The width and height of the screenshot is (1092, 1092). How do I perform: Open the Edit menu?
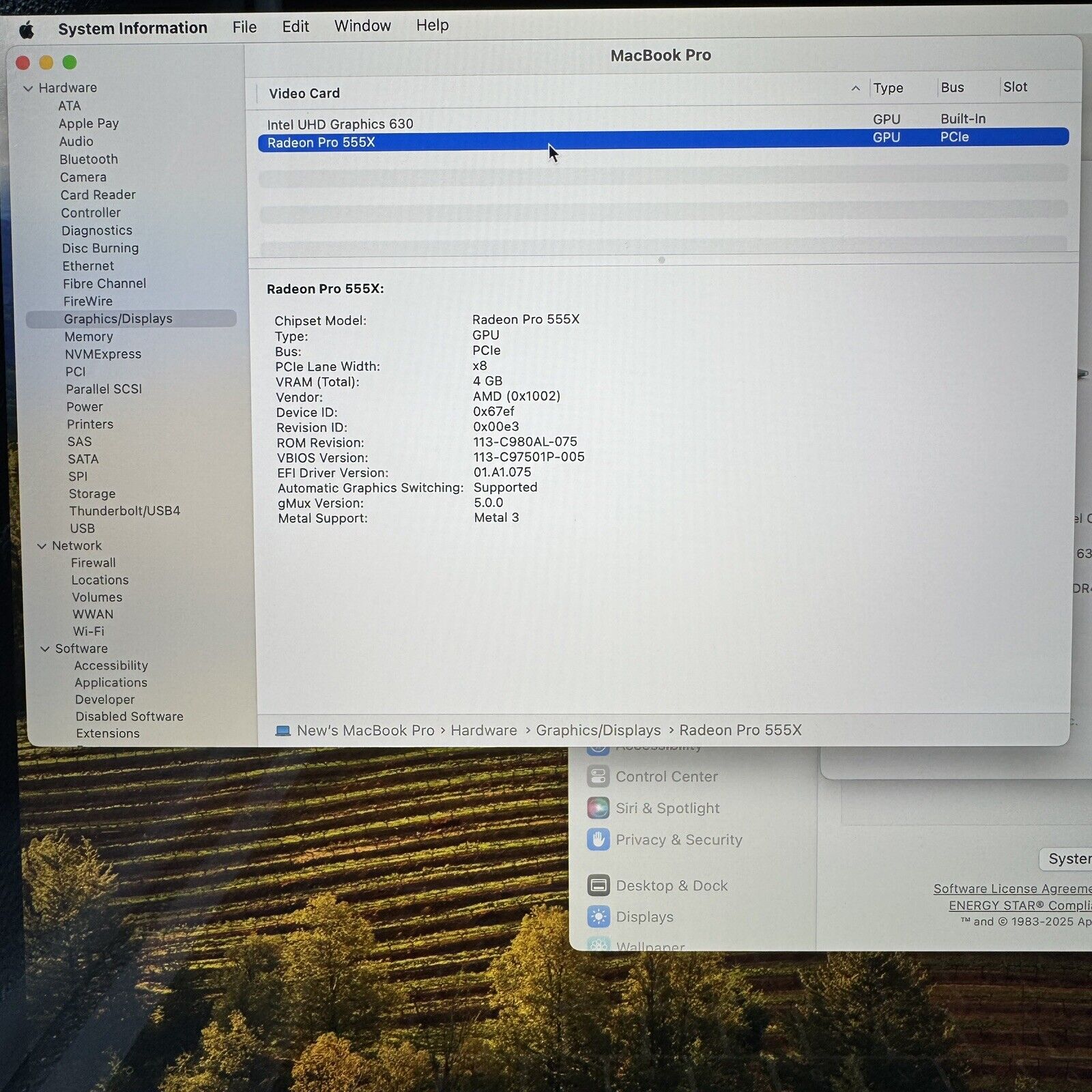[296, 27]
